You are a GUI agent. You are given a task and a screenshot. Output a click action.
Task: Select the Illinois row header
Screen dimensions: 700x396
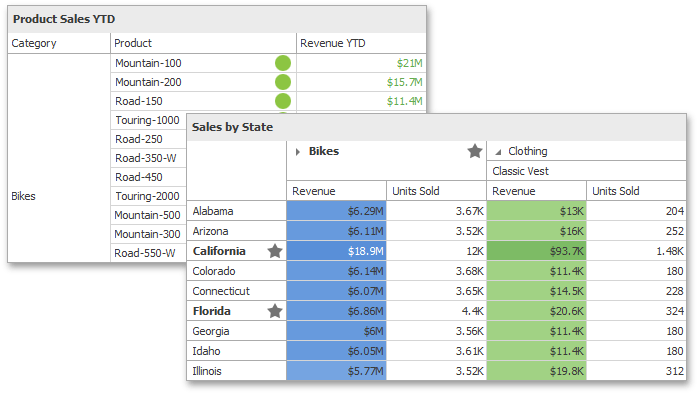pos(237,371)
